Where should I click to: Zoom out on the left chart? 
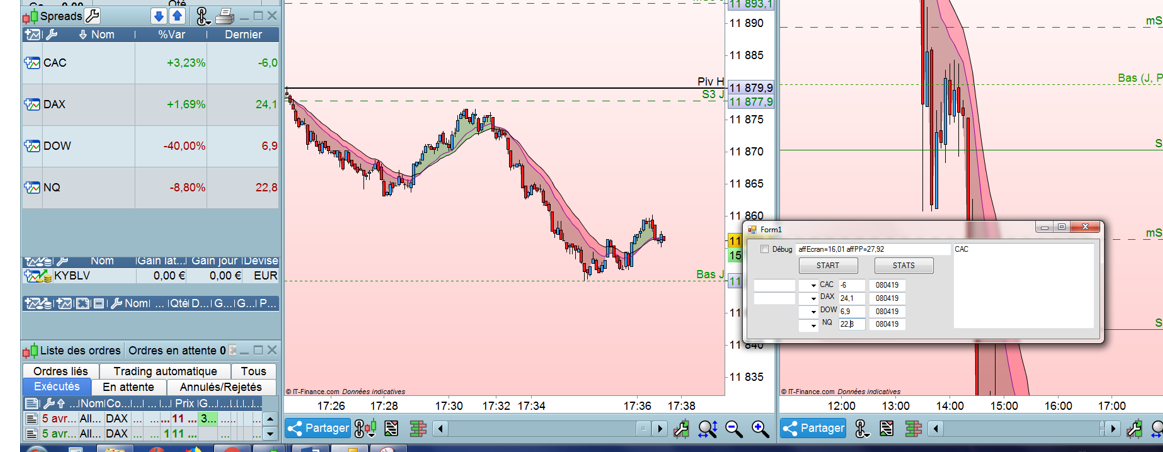[x=734, y=428]
